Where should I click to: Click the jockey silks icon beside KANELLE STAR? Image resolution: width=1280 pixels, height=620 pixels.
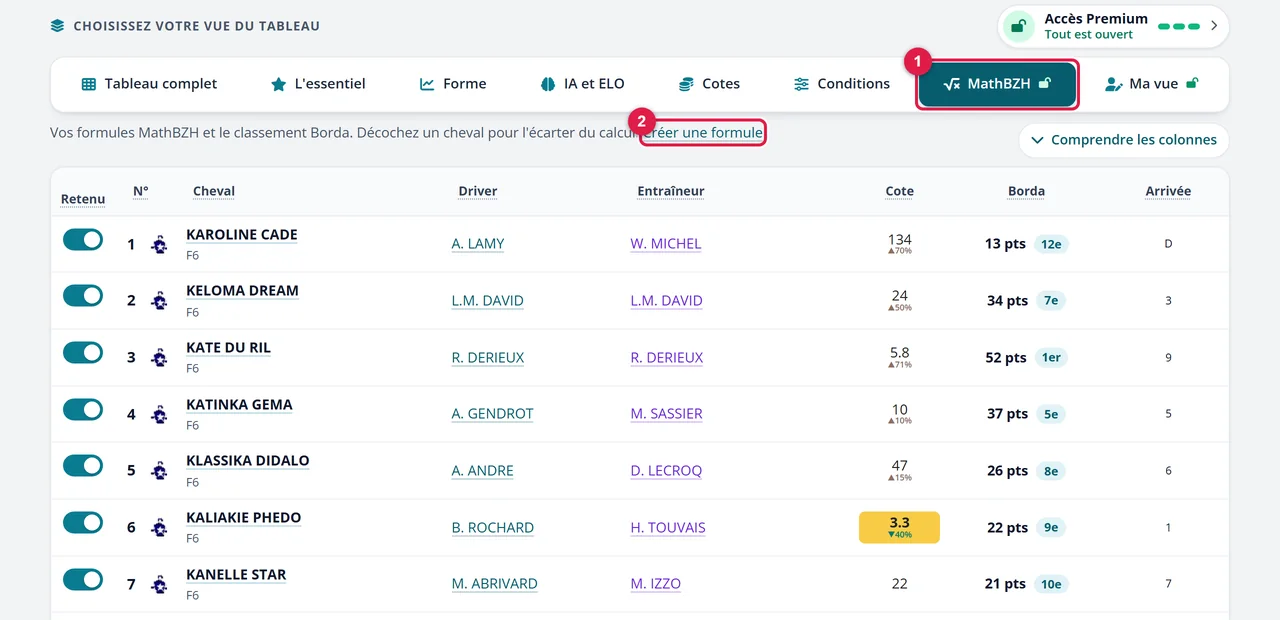(159, 584)
